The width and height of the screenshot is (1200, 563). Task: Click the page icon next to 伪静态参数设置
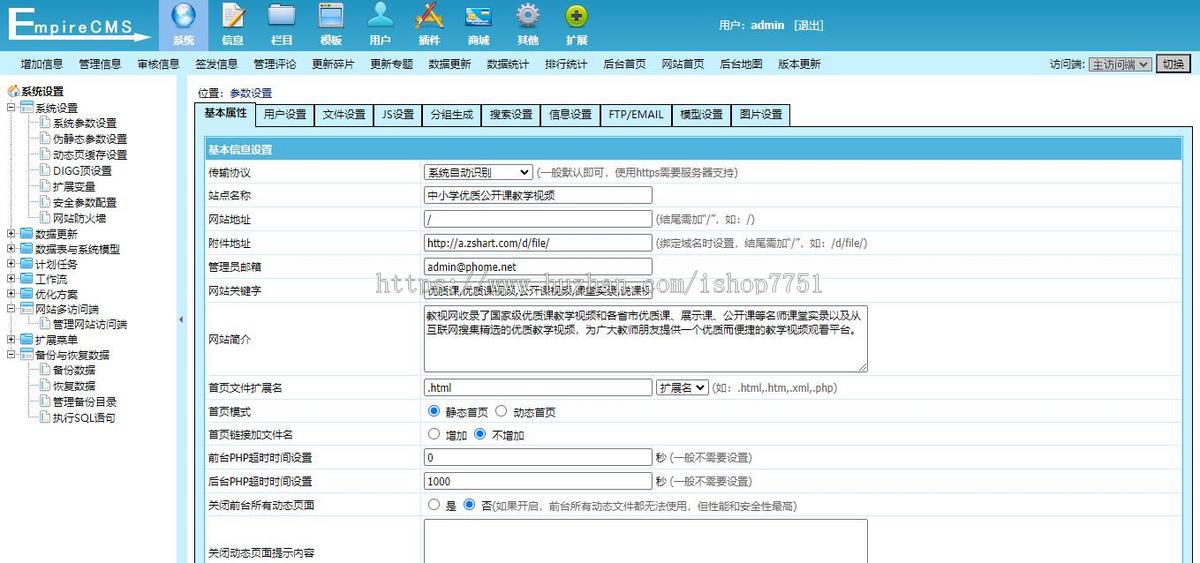point(45,139)
